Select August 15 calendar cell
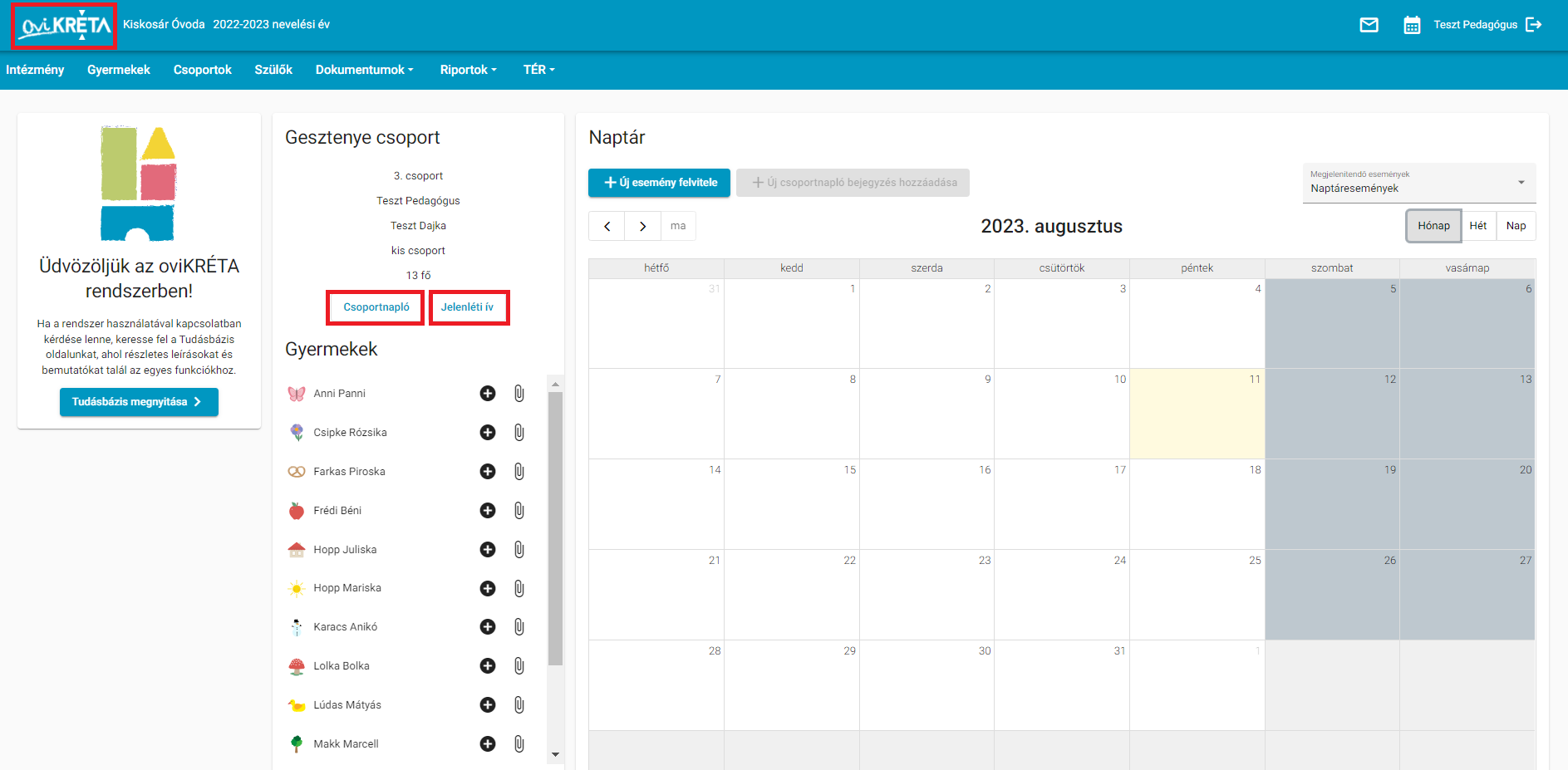1568x770 pixels. coord(792,504)
